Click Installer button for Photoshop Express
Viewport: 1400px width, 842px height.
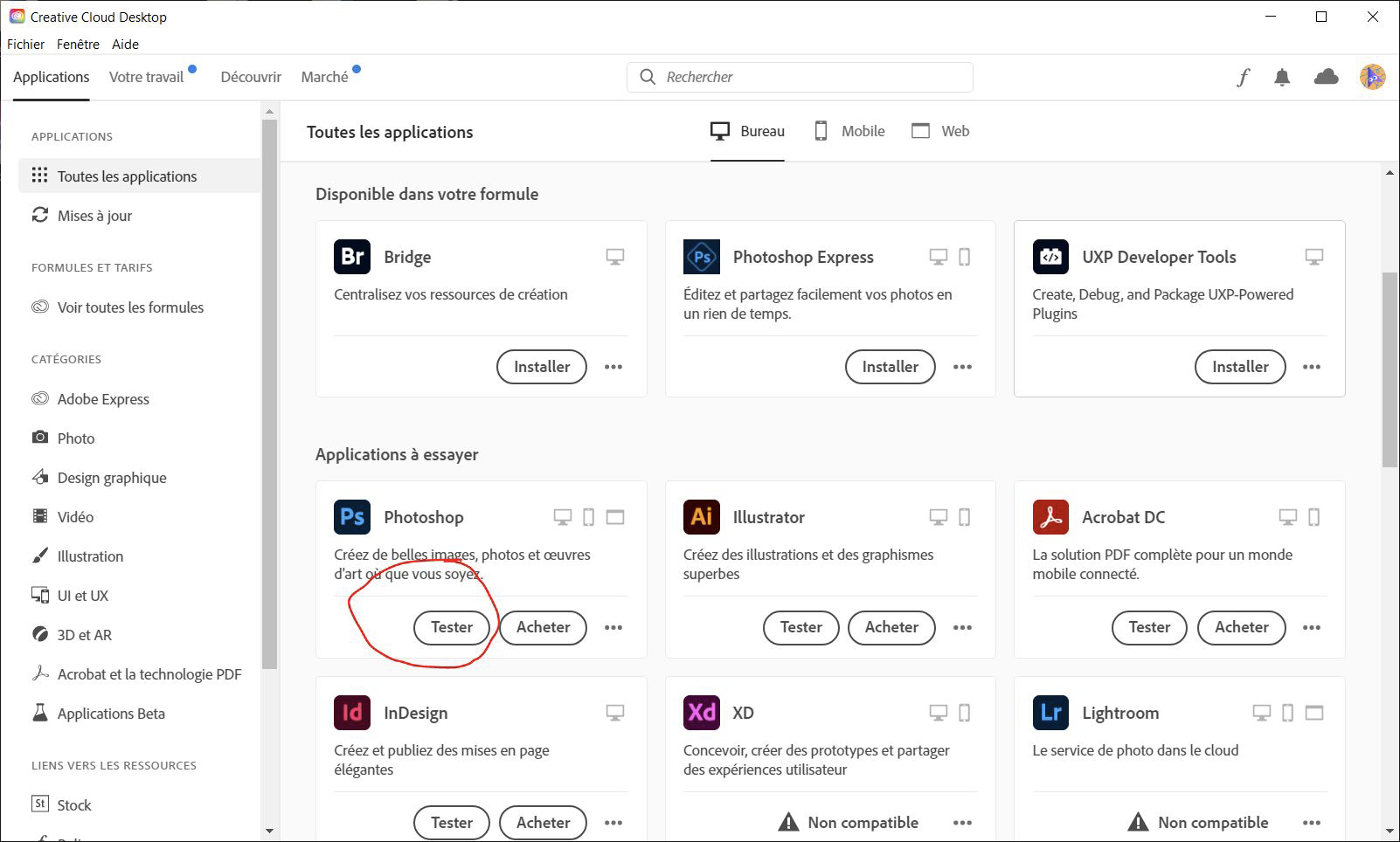[890, 367]
